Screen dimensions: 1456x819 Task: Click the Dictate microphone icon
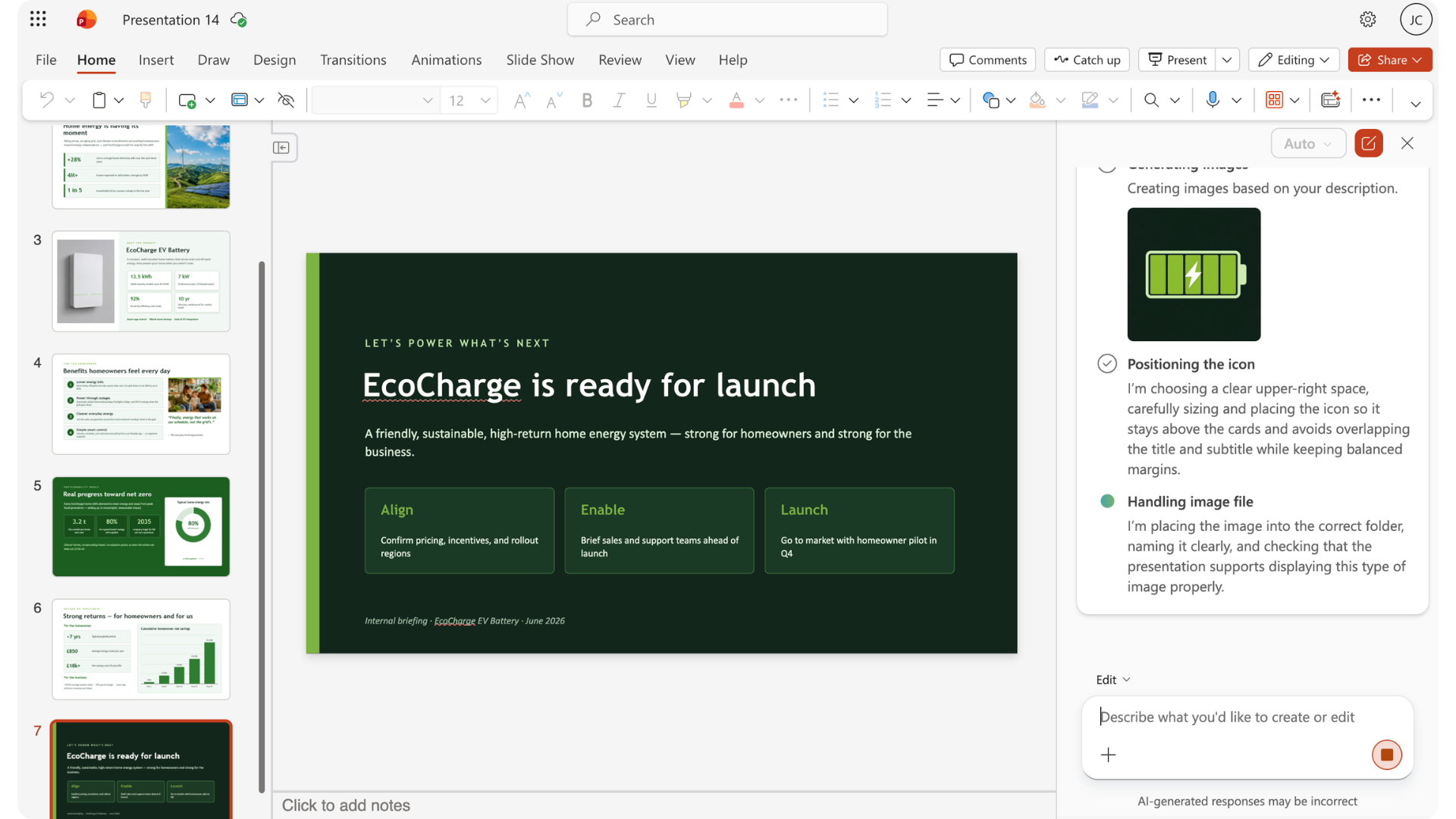coord(1213,100)
